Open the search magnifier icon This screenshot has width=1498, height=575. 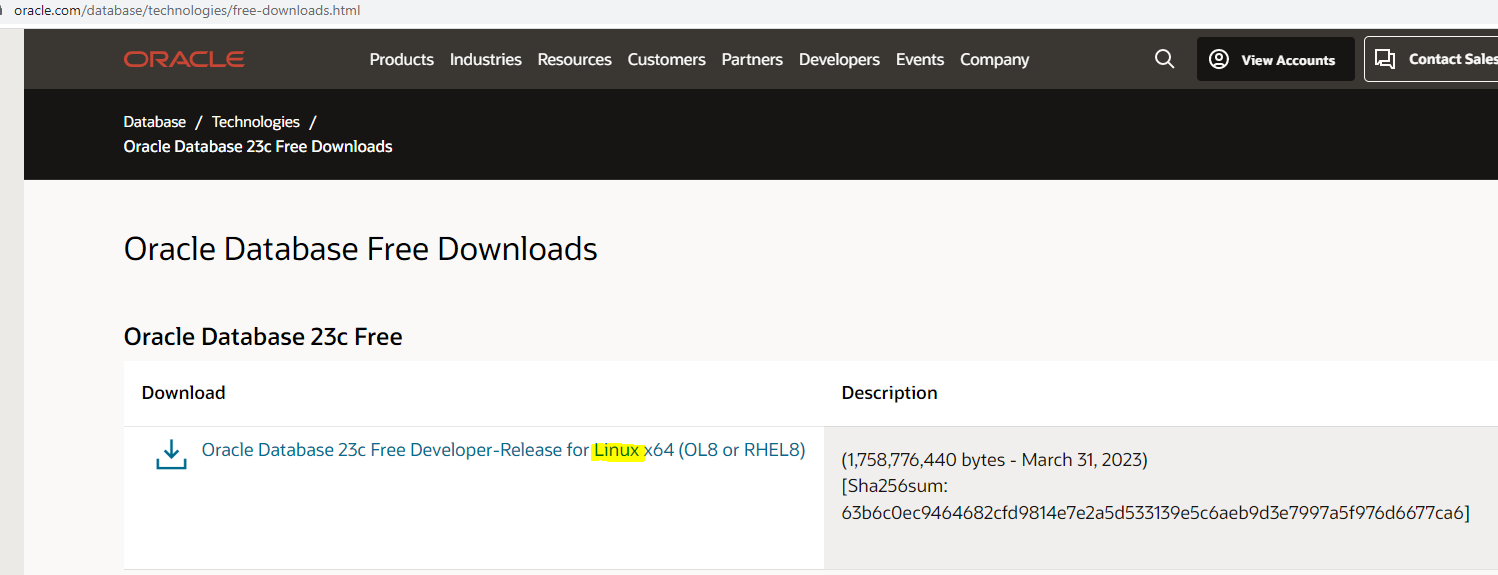[x=1164, y=59]
